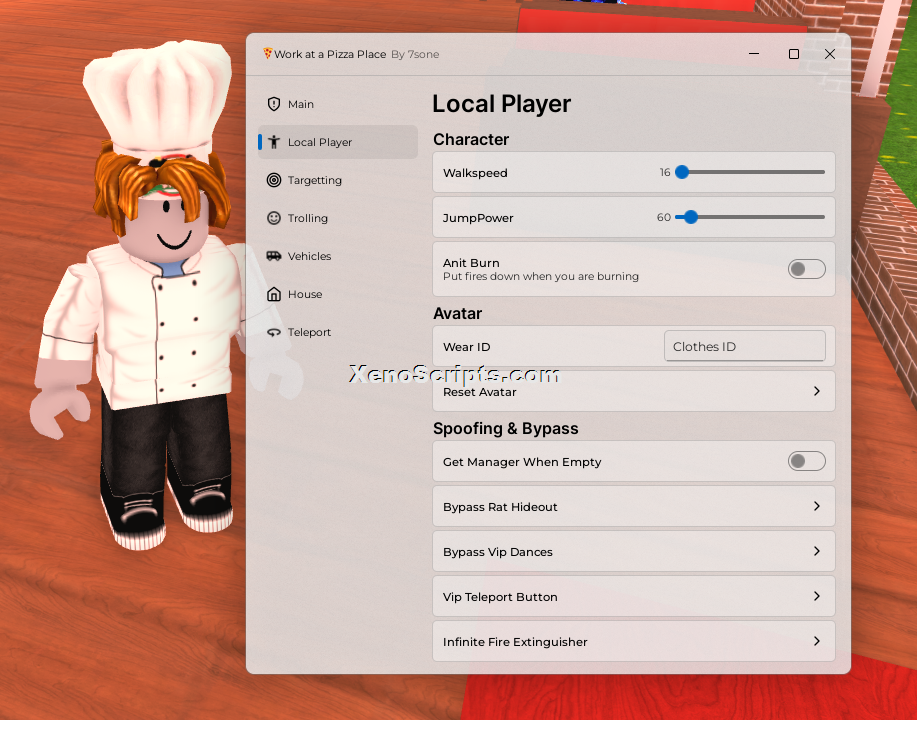The width and height of the screenshot is (917, 750).
Task: Click Bypass Rat Hideout label
Action: click(500, 507)
